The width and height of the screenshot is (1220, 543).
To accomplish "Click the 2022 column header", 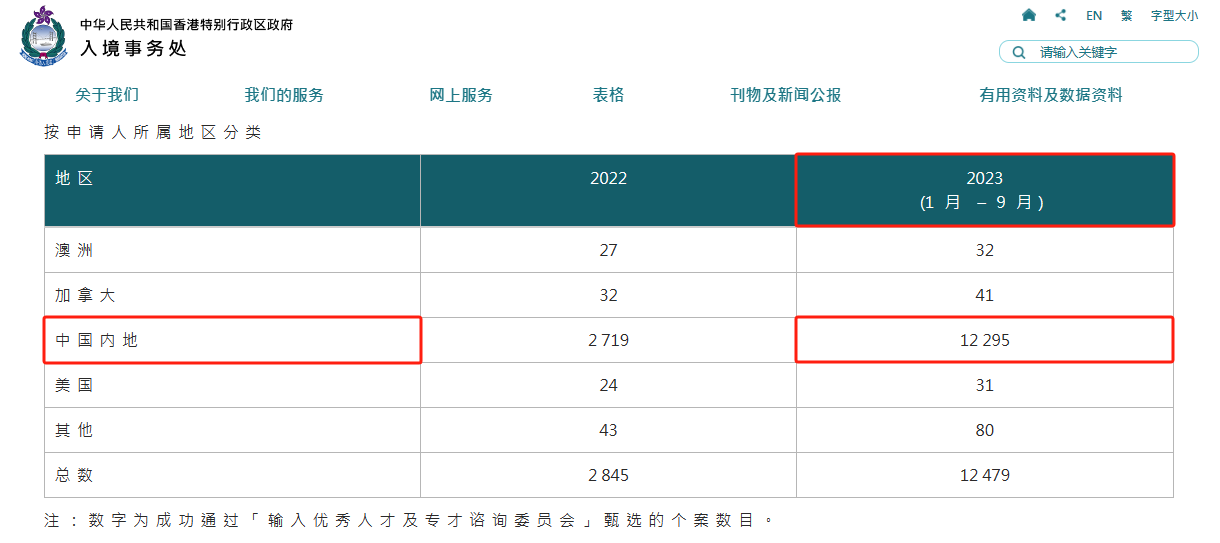I will 608,178.
